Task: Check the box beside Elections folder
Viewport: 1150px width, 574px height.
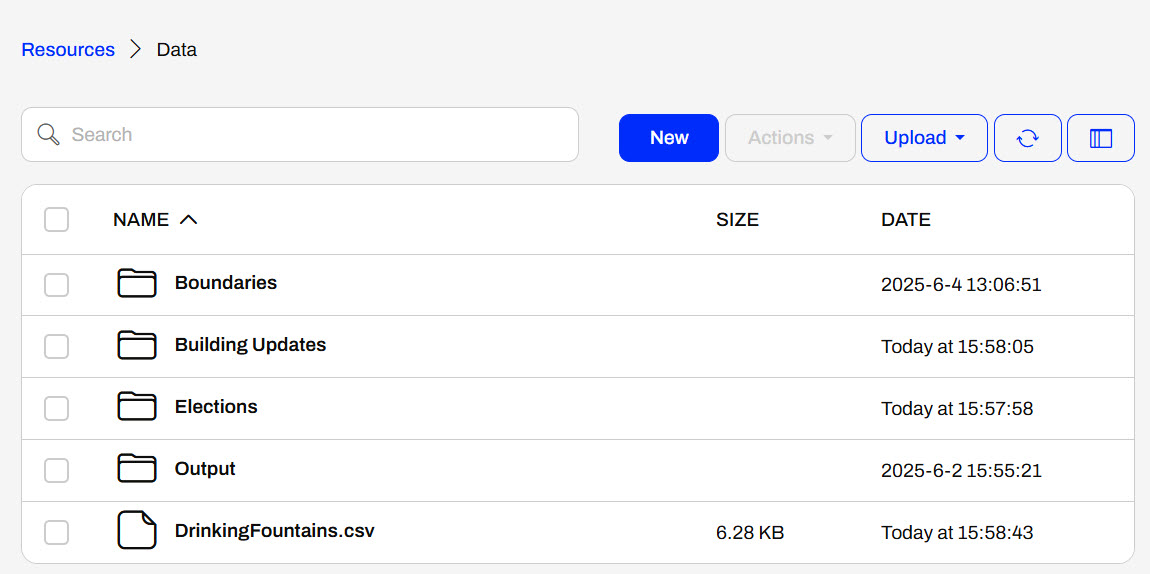Action: tap(57, 408)
